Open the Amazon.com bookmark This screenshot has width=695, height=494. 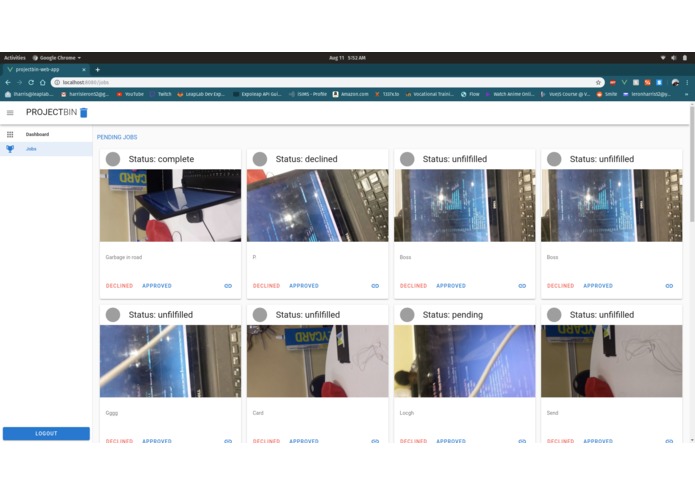click(x=351, y=94)
